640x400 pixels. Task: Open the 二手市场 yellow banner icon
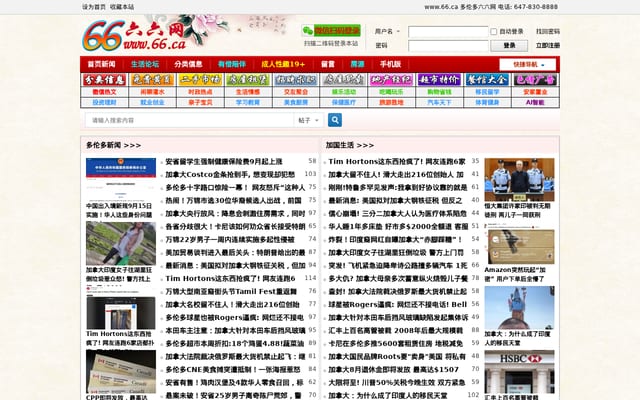[200, 80]
